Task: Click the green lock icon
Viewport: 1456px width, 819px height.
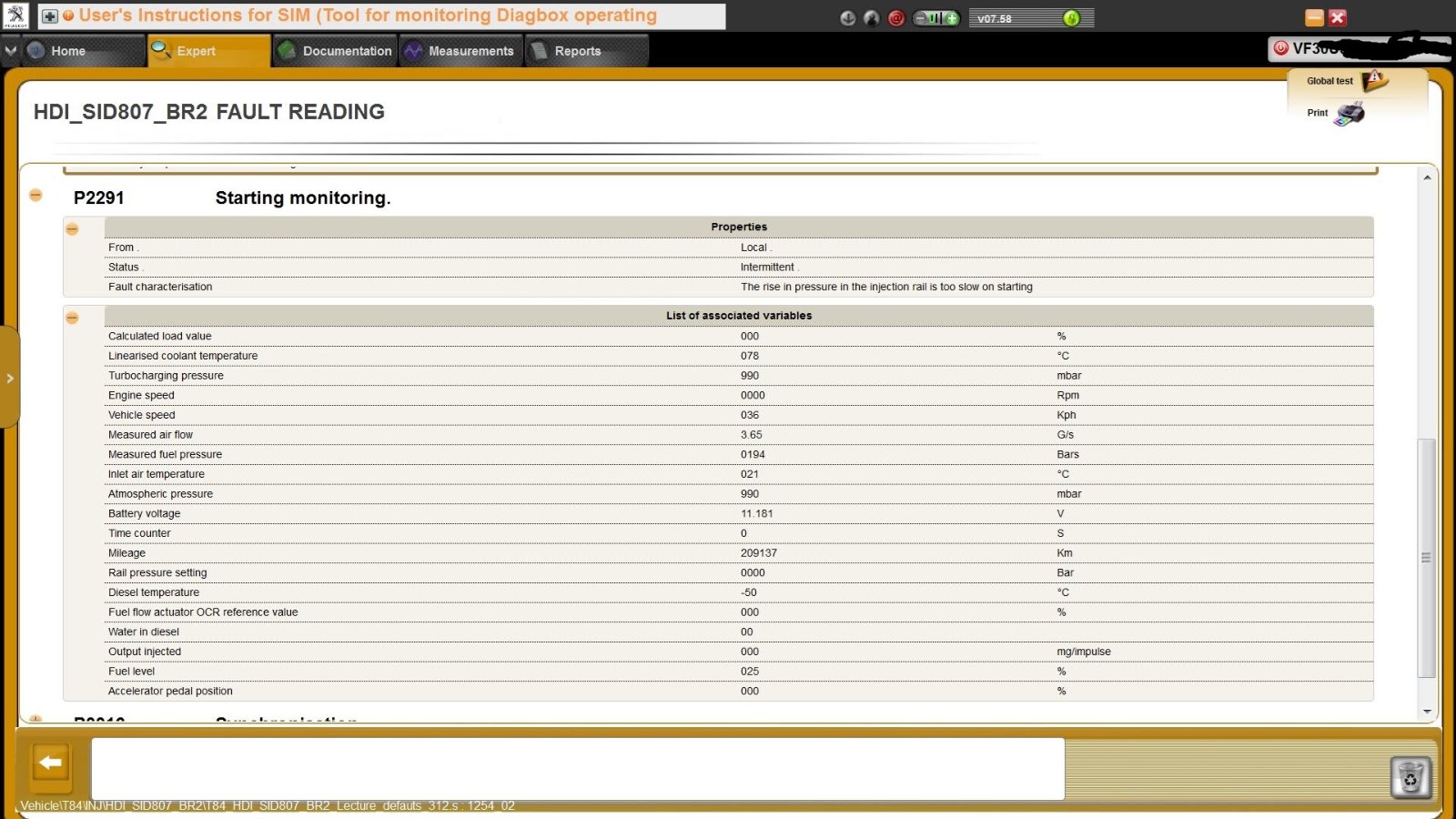Action: (1071, 18)
